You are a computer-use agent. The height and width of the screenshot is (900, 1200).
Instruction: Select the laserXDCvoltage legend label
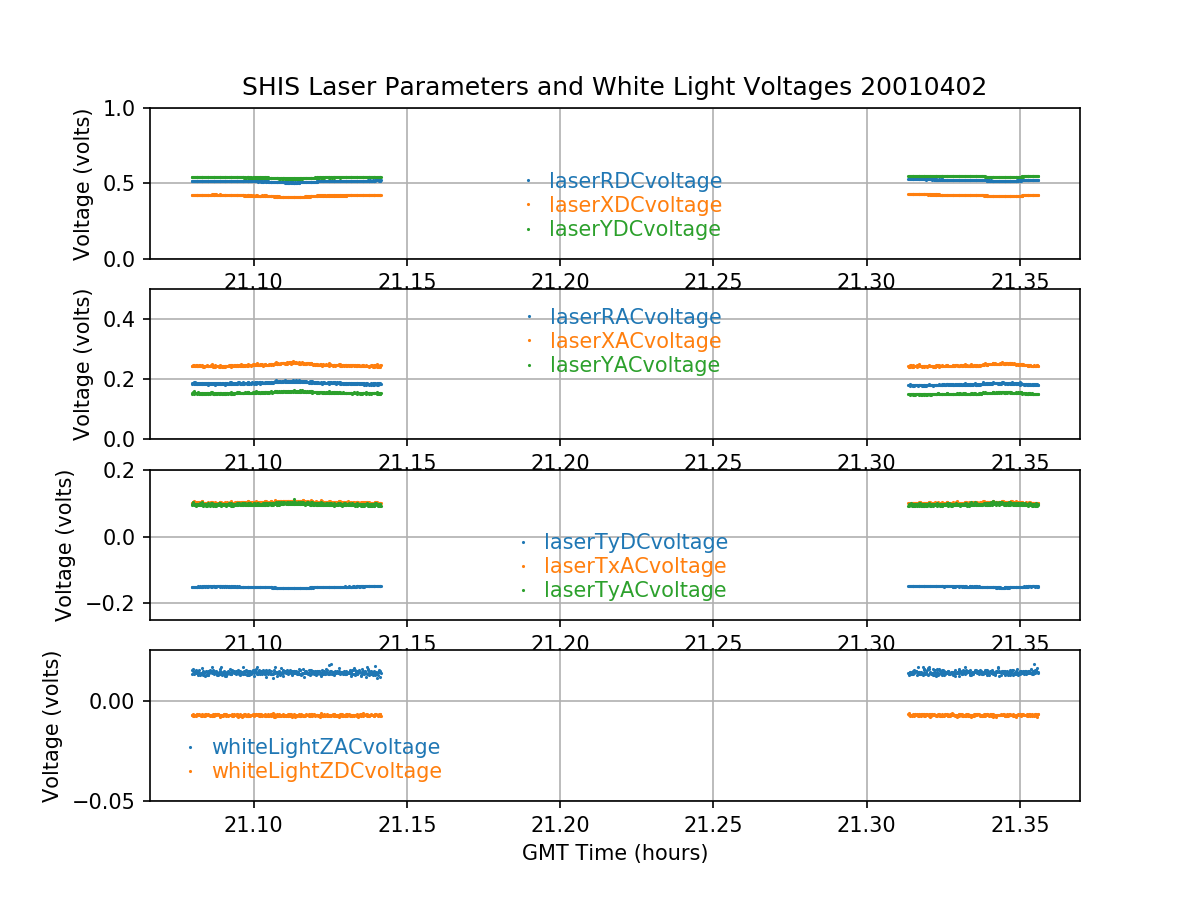click(x=635, y=205)
